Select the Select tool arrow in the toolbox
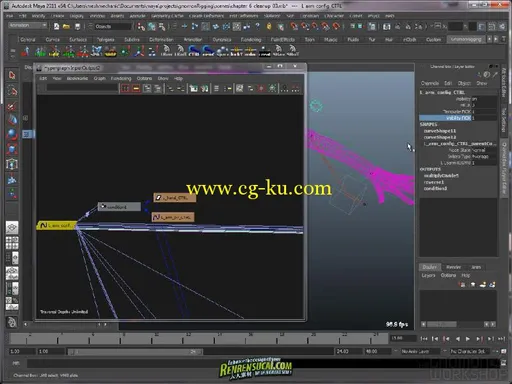The width and height of the screenshot is (512, 384). (x=12, y=75)
